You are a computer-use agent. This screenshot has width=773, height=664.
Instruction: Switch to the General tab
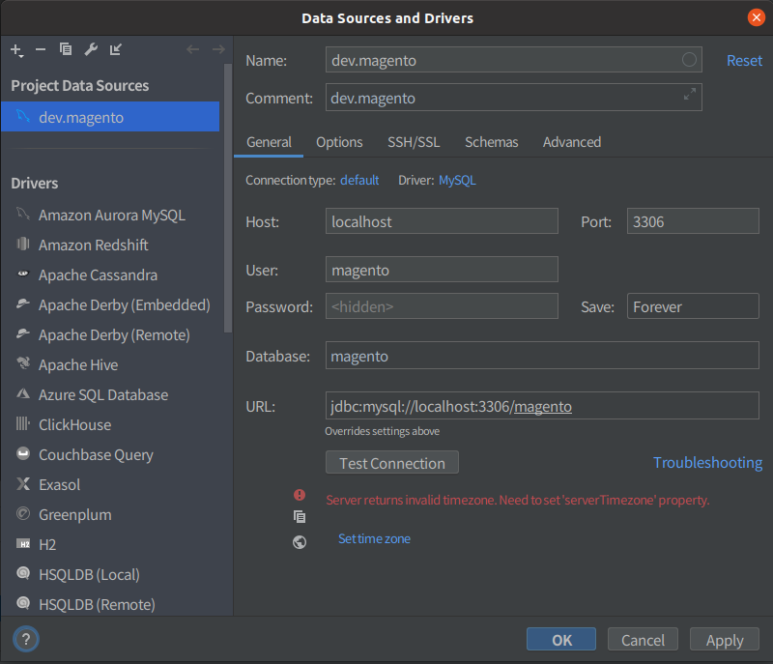269,142
